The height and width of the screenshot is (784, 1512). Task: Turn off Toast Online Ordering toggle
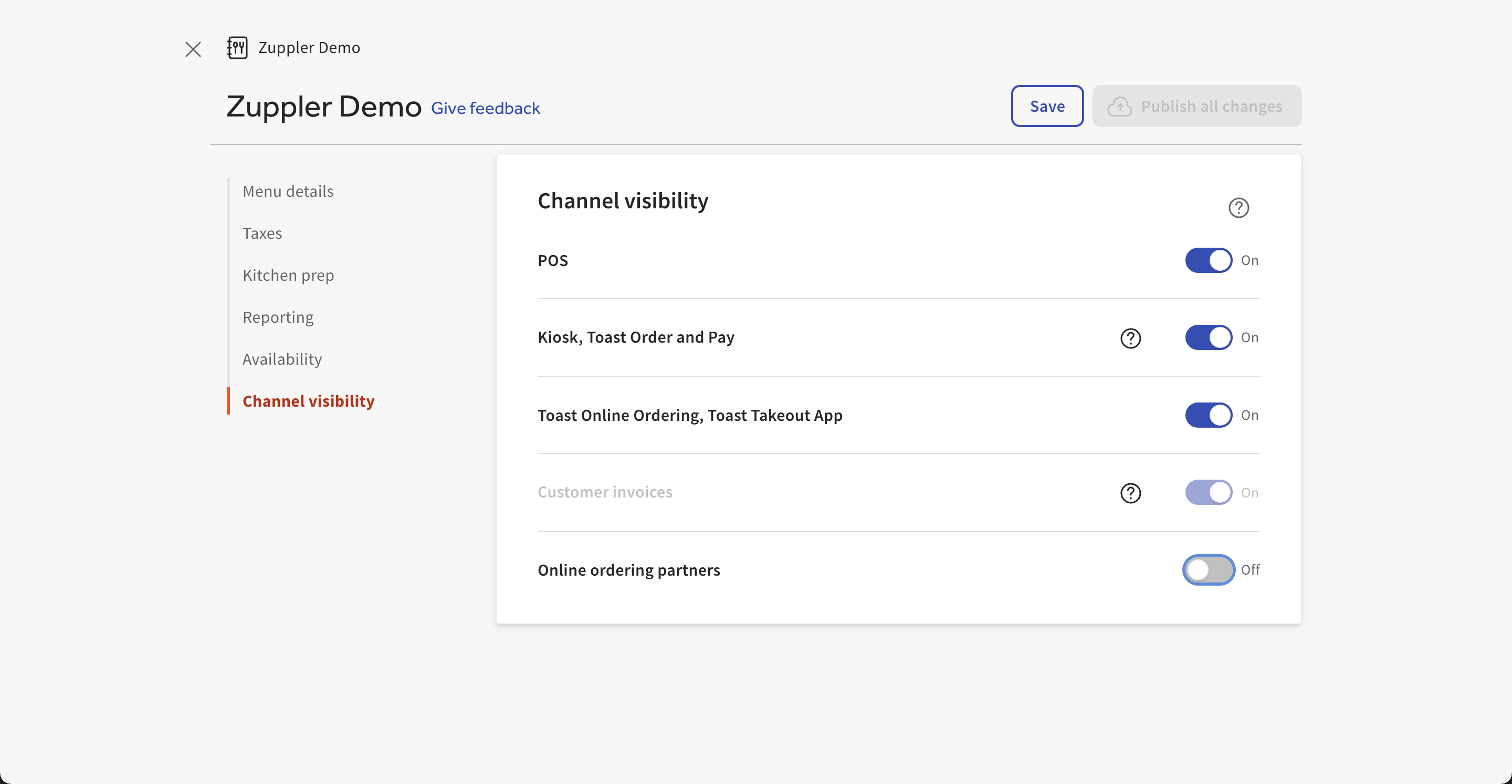click(x=1208, y=415)
